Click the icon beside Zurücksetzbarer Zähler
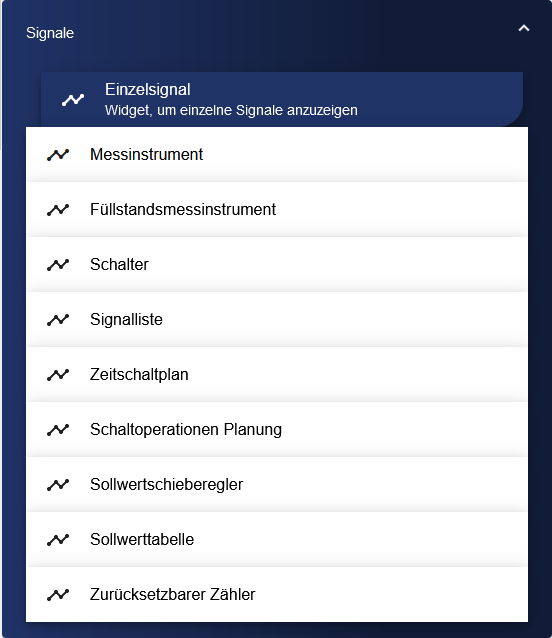Screen dimensions: 552x638 (x=58, y=594)
